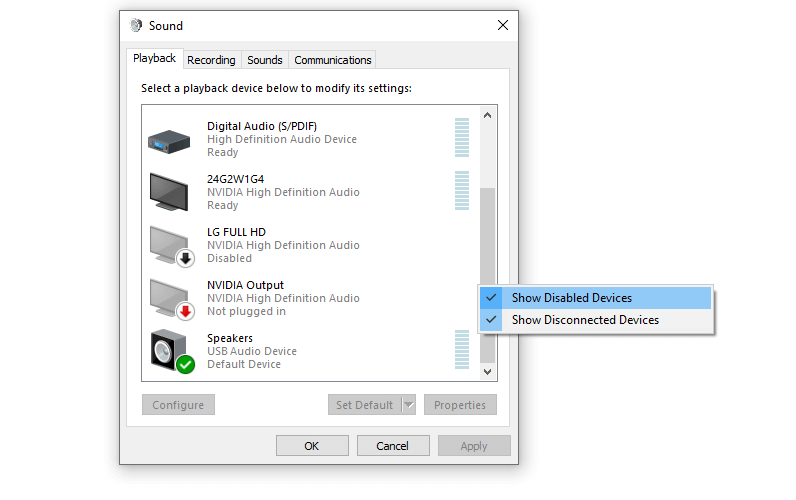Switch to the Communications tab
Image resolution: width=796 pixels, height=500 pixels.
click(x=333, y=60)
